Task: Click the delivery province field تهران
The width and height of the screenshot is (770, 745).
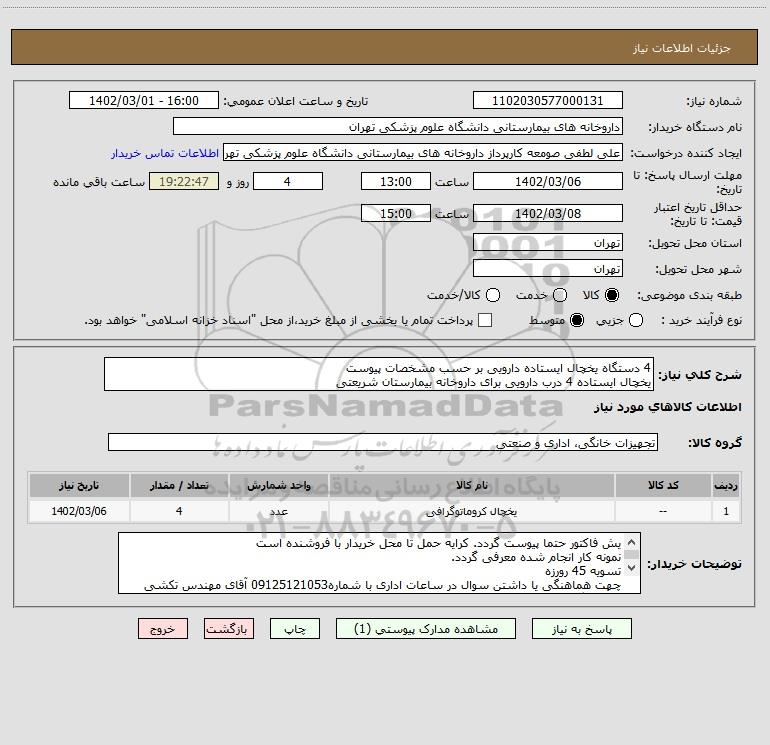Action: [x=548, y=243]
